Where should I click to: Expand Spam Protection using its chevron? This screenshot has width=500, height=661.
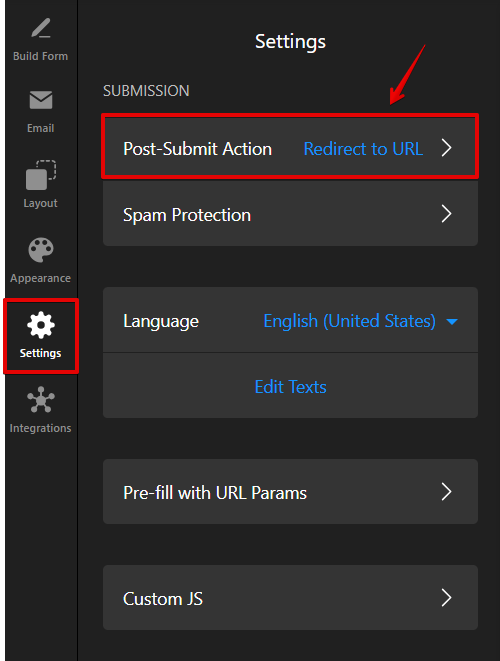coord(447,214)
